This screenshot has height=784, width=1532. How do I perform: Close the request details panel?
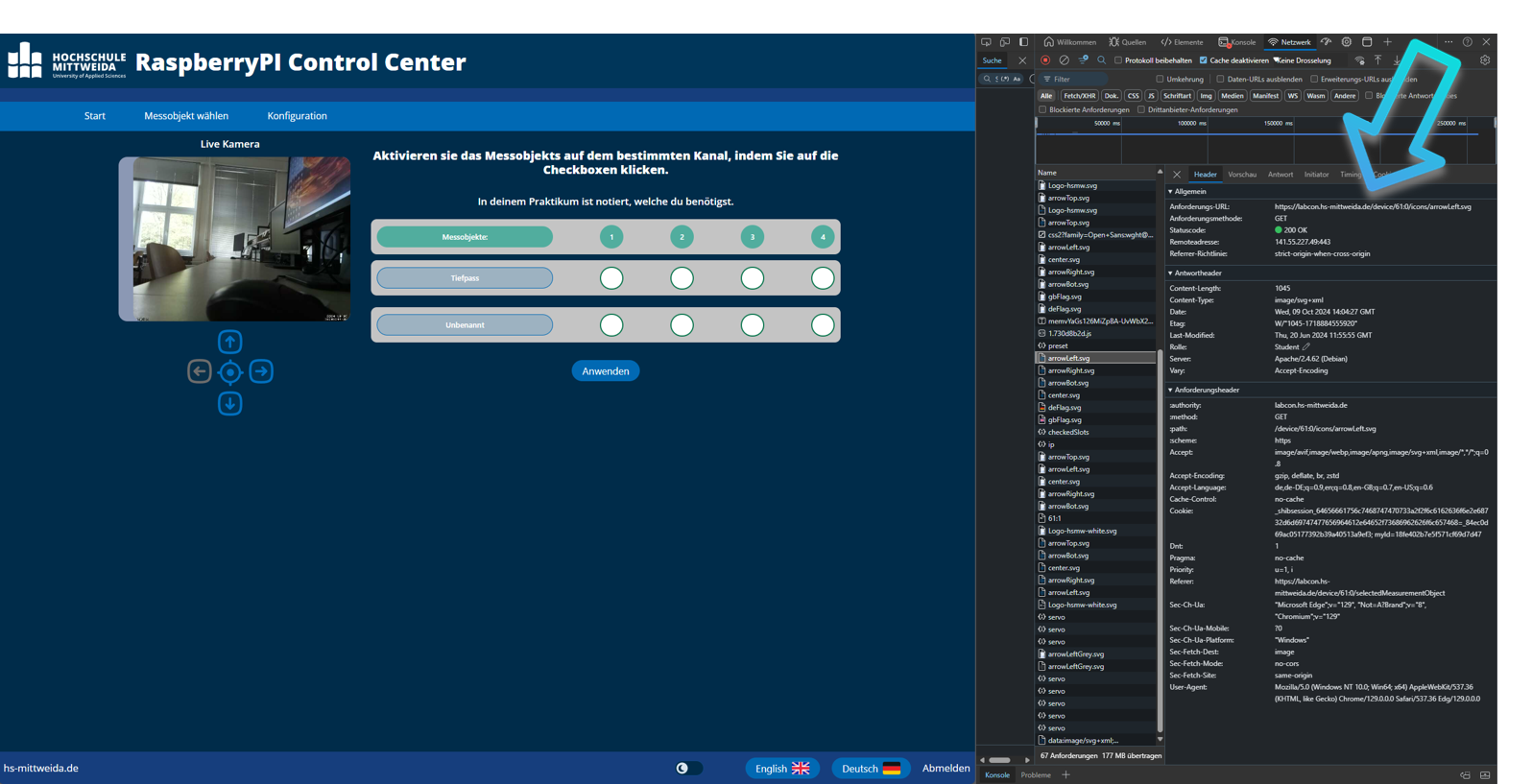pyautogui.click(x=1177, y=175)
